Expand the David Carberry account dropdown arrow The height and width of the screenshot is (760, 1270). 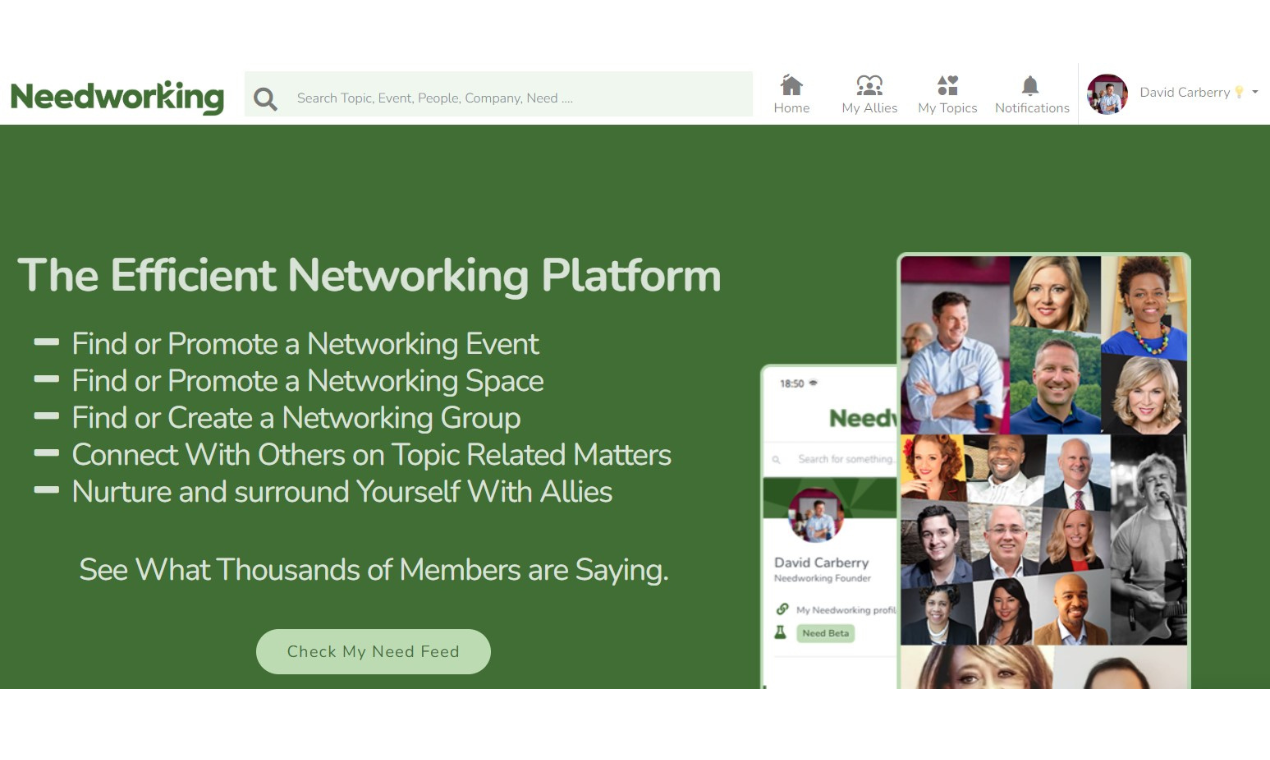[x=1255, y=92]
